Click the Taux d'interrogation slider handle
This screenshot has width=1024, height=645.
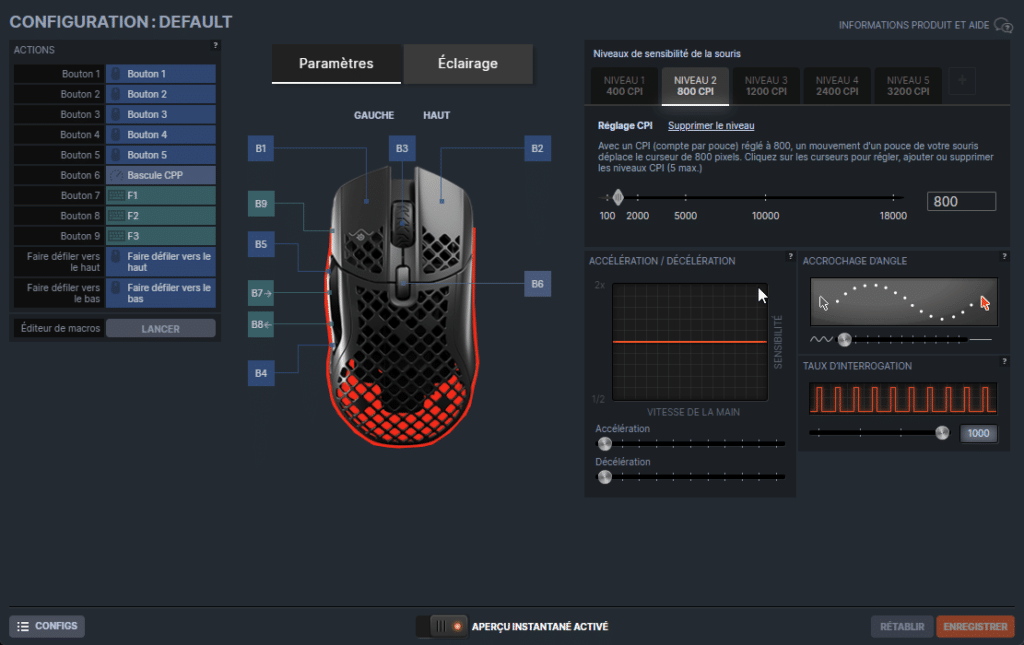tap(941, 434)
